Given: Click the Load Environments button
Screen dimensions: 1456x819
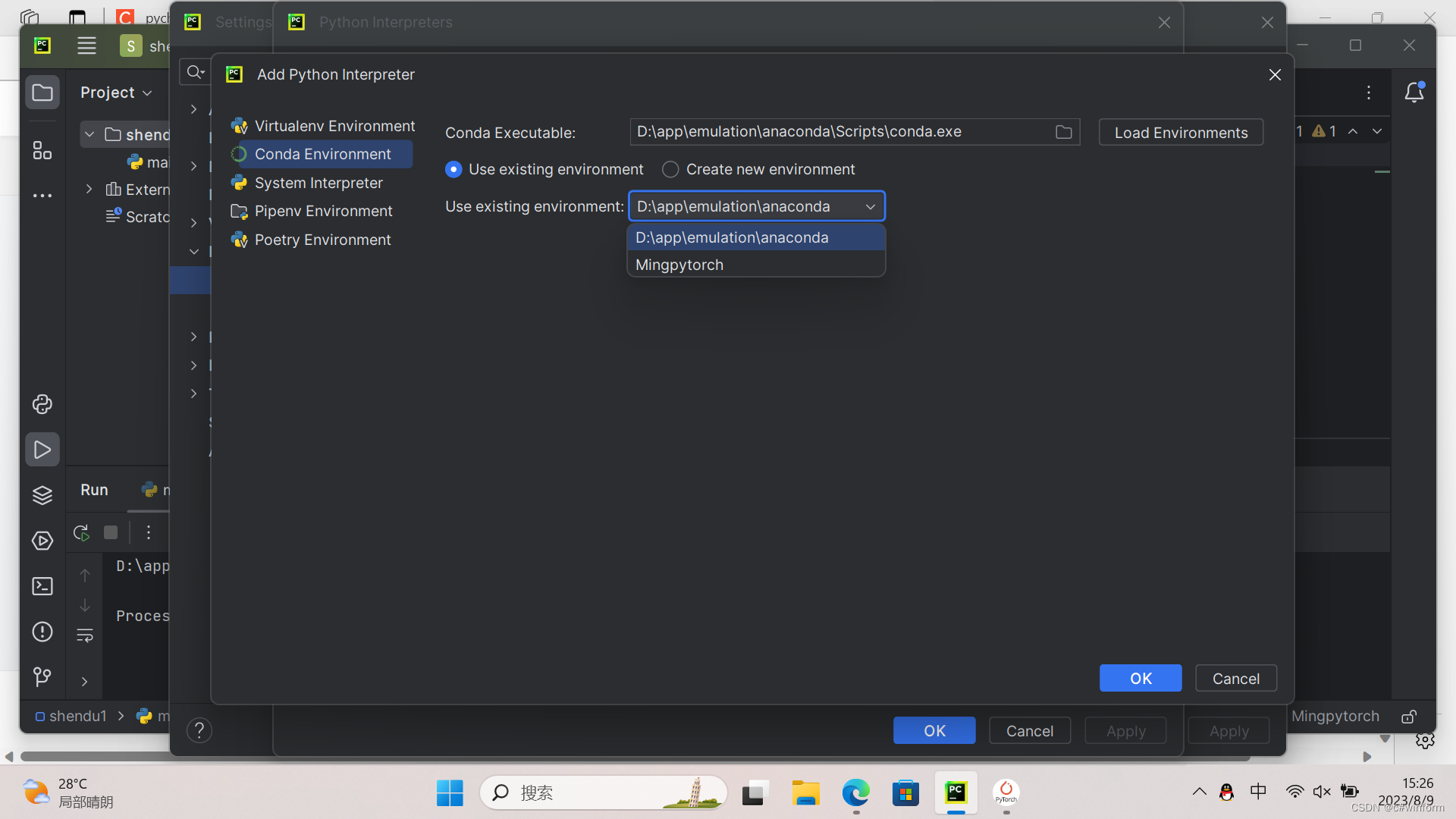Looking at the screenshot, I should (1181, 132).
